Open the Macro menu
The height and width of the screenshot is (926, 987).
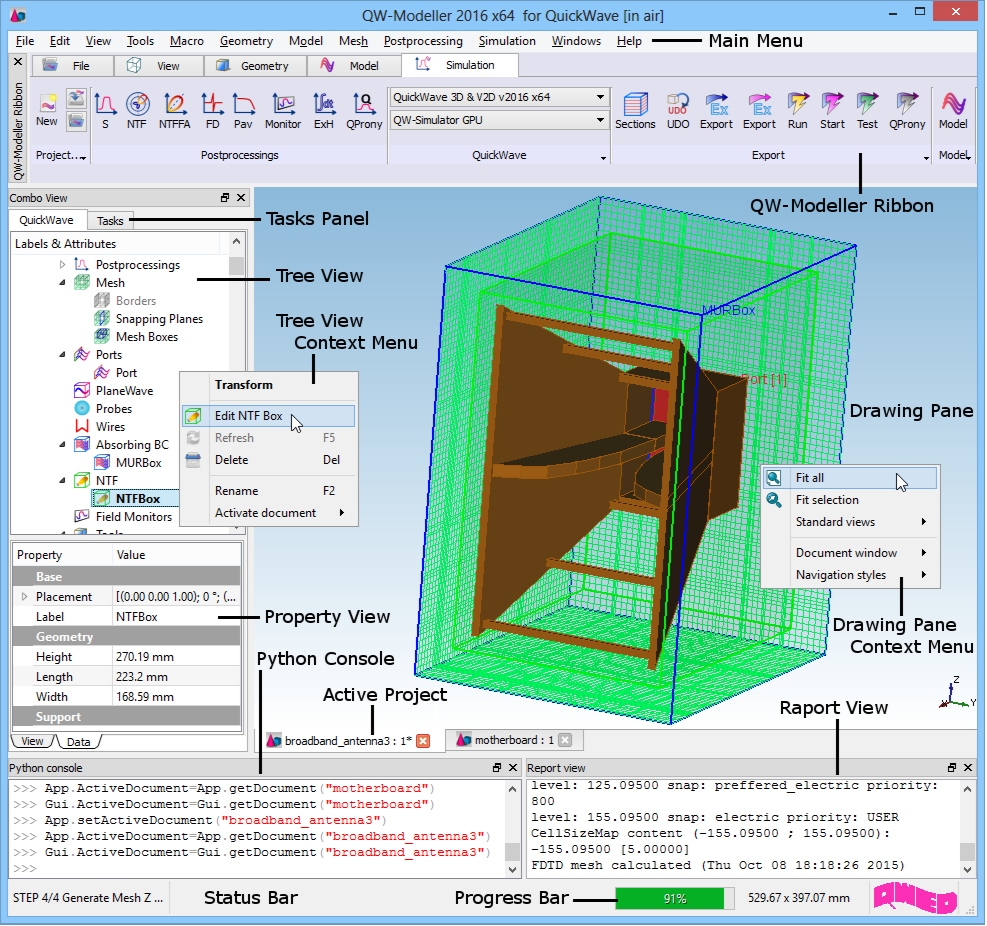click(x=187, y=41)
